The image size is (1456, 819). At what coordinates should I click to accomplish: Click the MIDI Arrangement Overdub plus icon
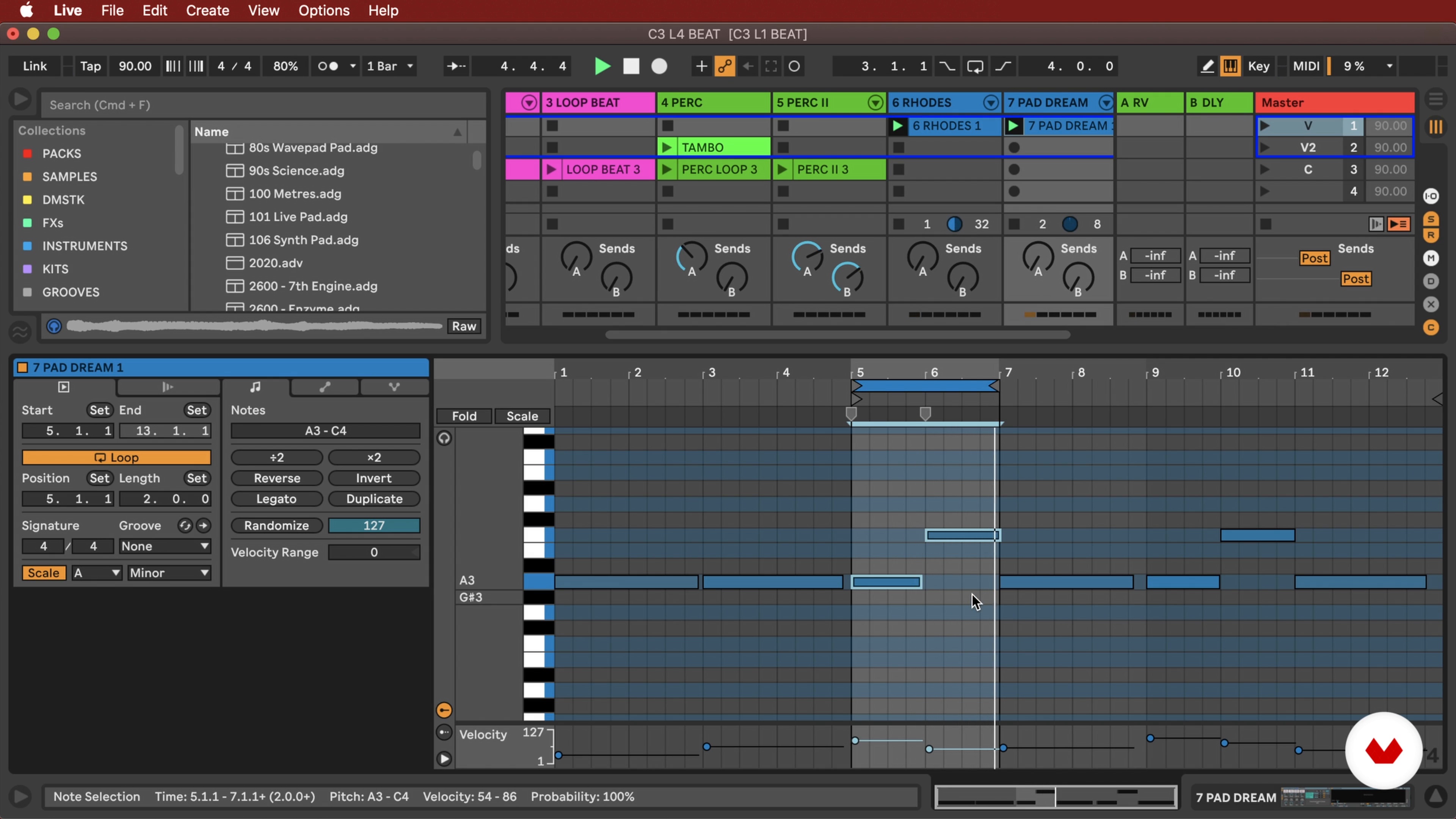pyautogui.click(x=701, y=66)
